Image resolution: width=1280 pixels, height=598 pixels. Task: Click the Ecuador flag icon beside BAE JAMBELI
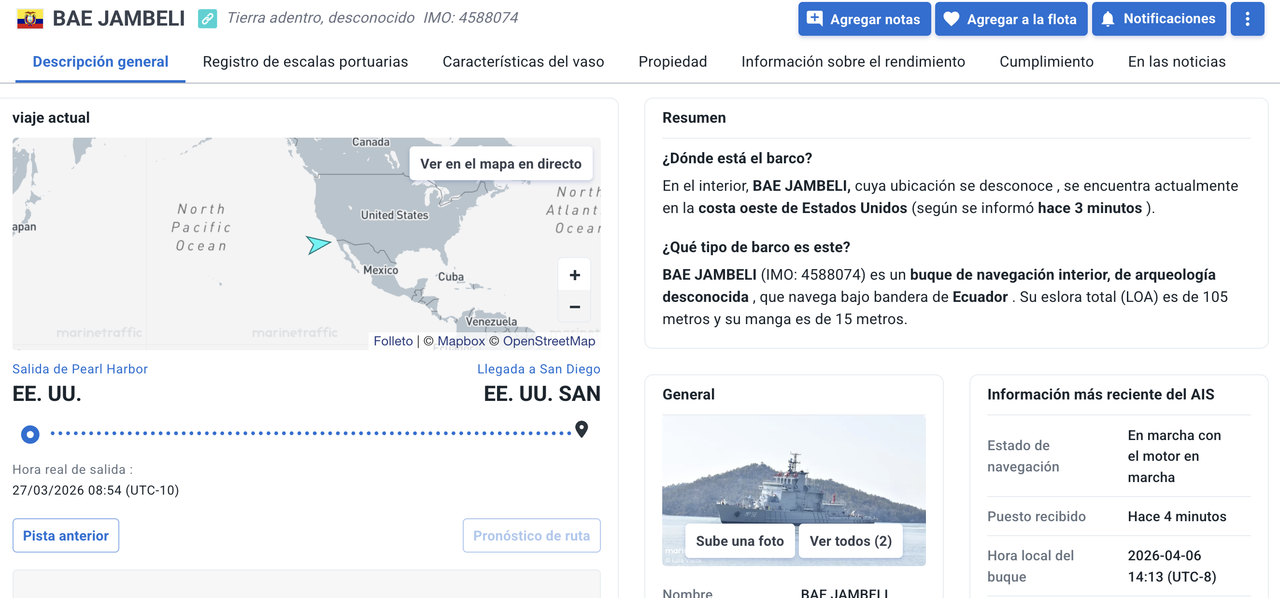point(30,19)
